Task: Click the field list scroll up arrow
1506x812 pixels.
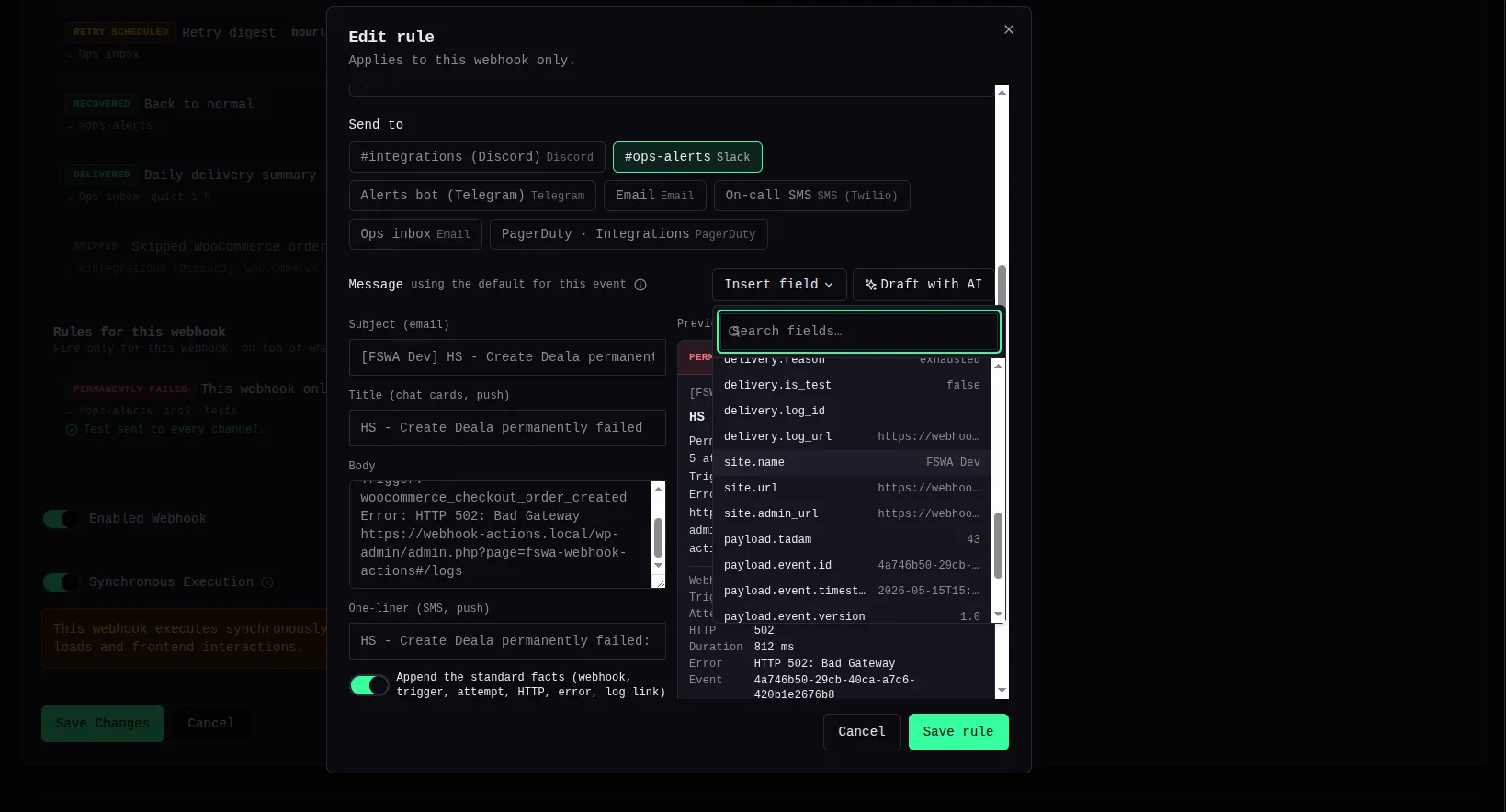Action: click(999, 366)
